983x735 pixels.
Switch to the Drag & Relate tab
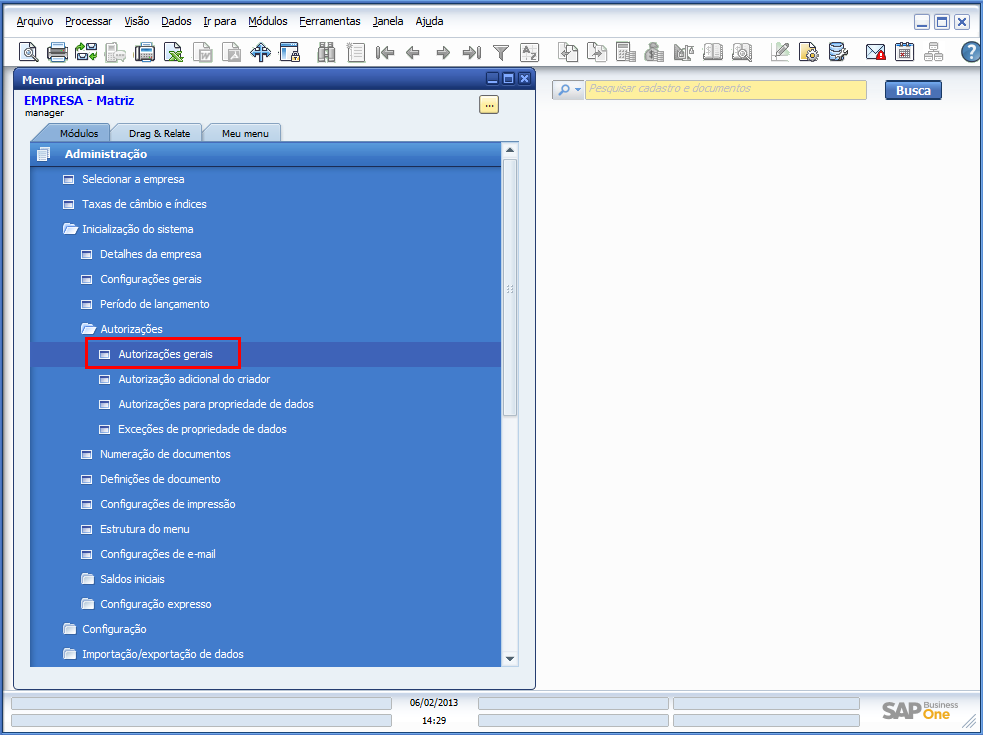[159, 133]
